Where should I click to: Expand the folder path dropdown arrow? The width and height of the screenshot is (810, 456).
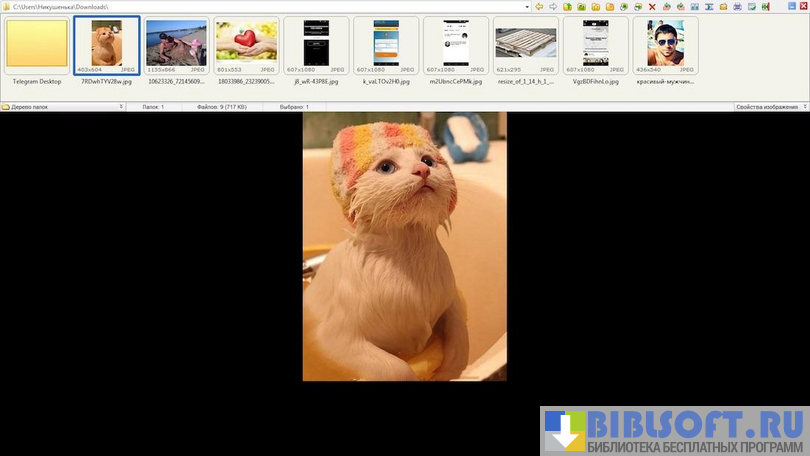click(x=526, y=7)
